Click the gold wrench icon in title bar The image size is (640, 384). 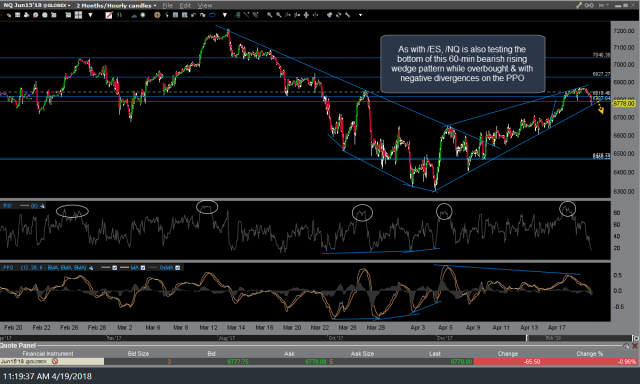tap(579, 5)
